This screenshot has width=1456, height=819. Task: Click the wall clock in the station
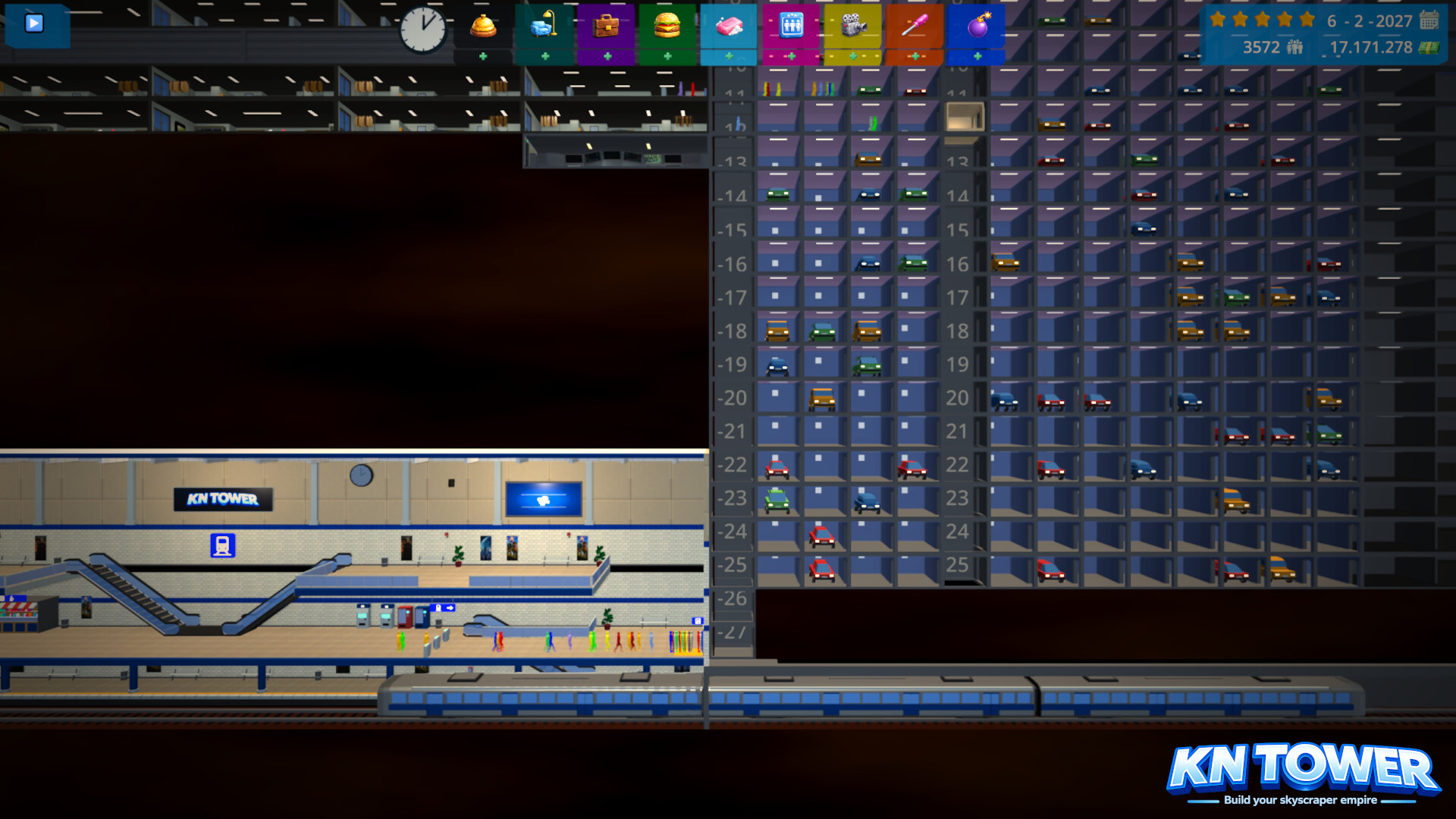(x=361, y=475)
